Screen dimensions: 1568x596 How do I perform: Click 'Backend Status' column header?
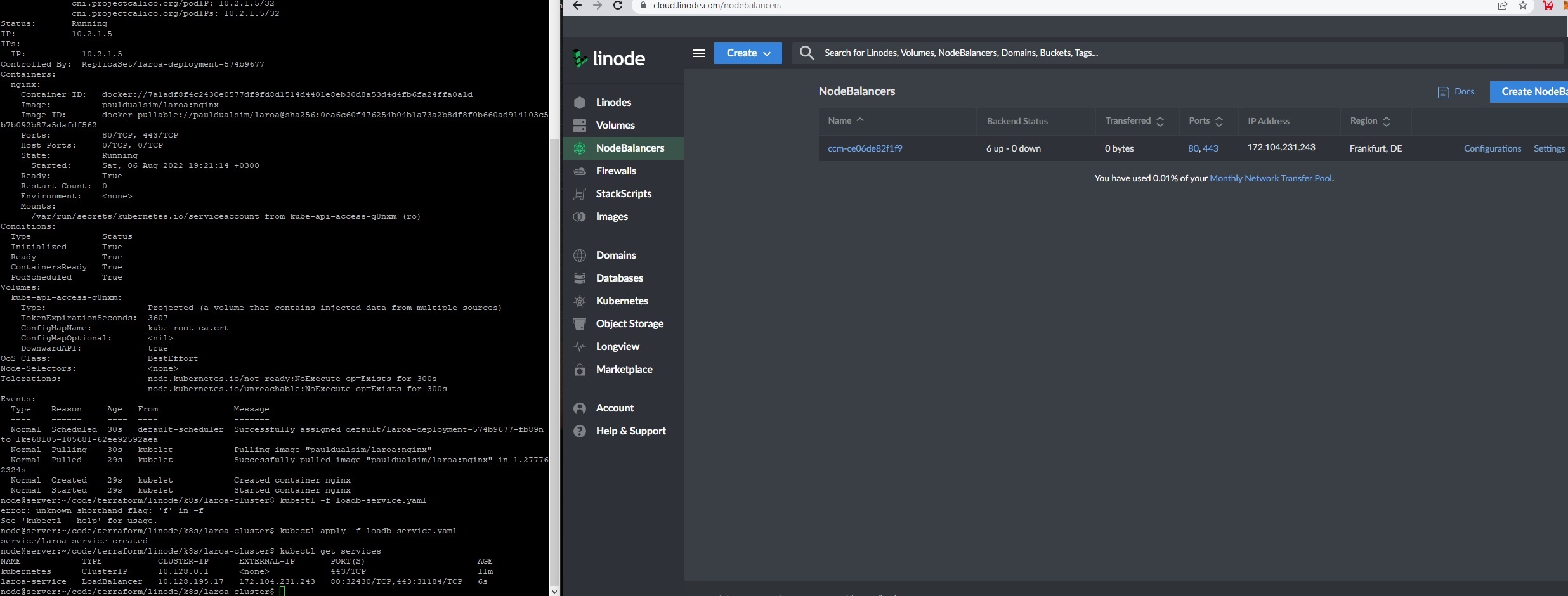coord(1017,122)
